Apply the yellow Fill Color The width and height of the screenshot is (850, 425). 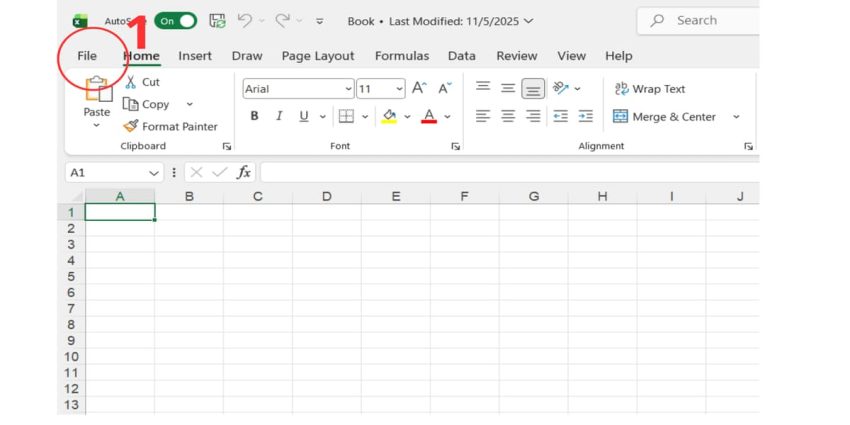(389, 116)
